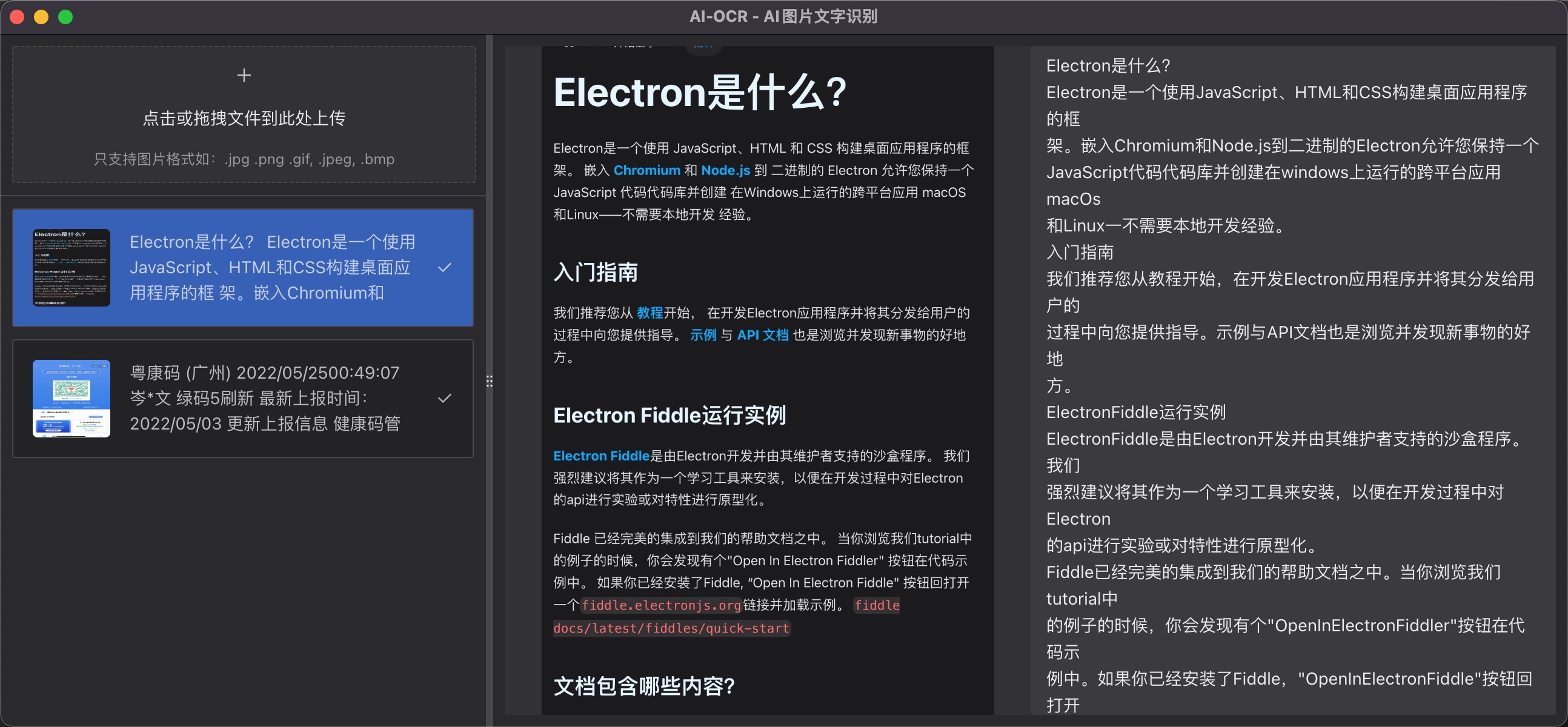Open the Node.js link in the preview
This screenshot has width=1568, height=727.
(x=725, y=170)
